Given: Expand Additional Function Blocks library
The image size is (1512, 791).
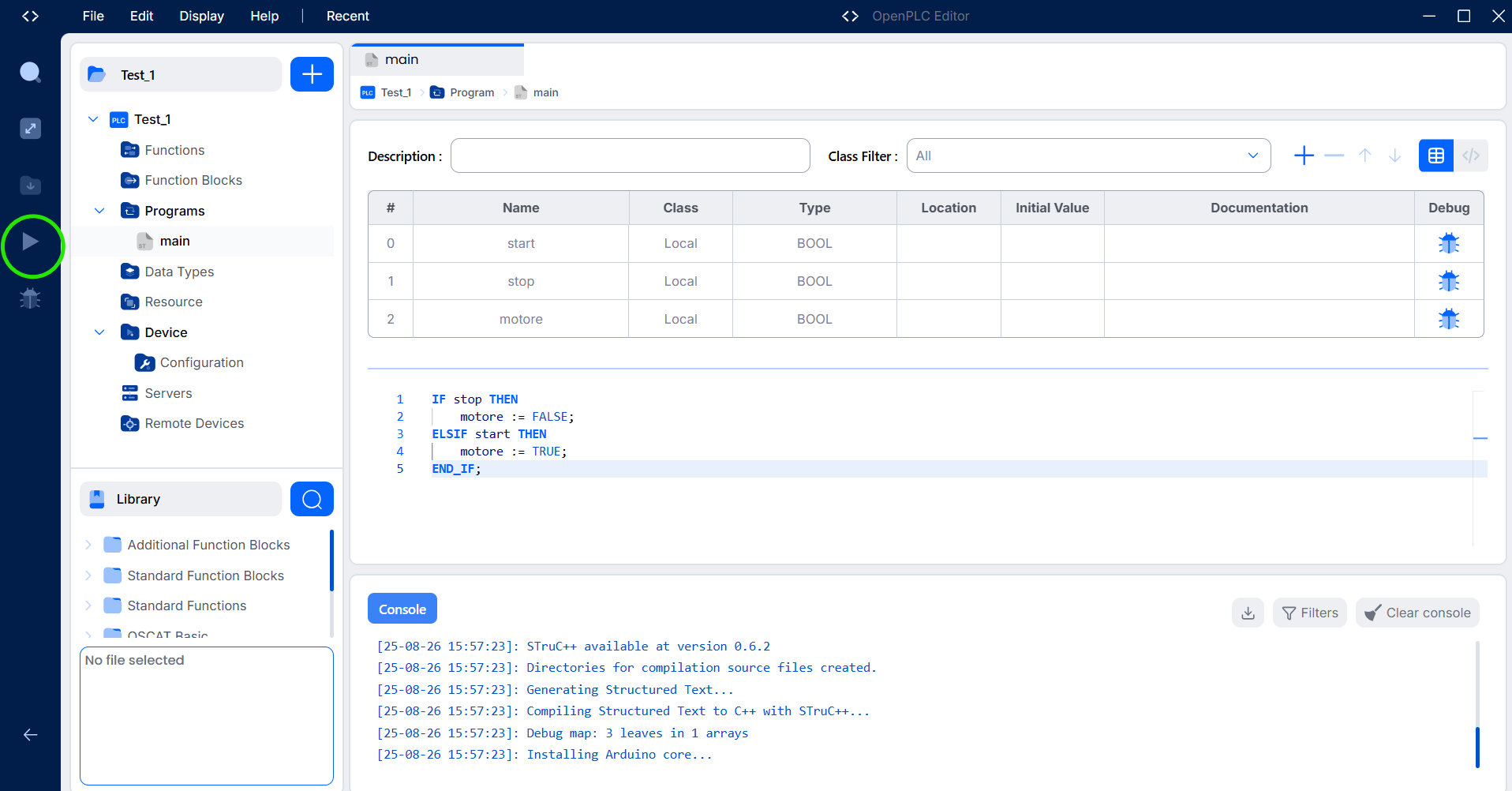Looking at the screenshot, I should click(88, 545).
